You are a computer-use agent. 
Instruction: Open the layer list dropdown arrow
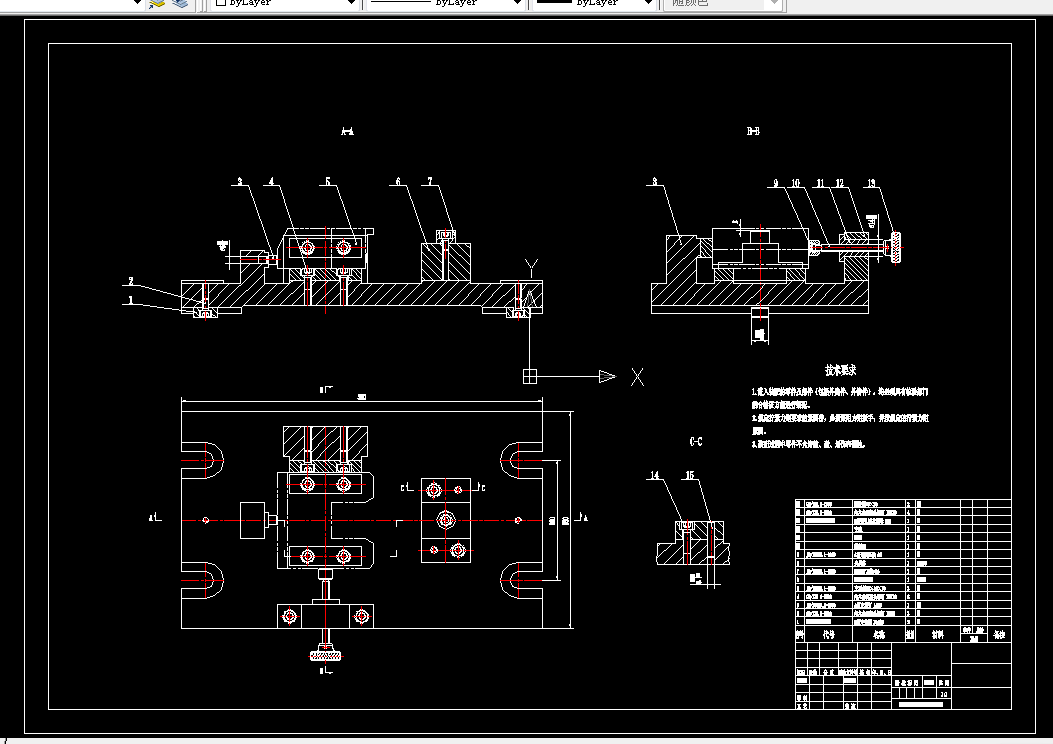(137, 3)
